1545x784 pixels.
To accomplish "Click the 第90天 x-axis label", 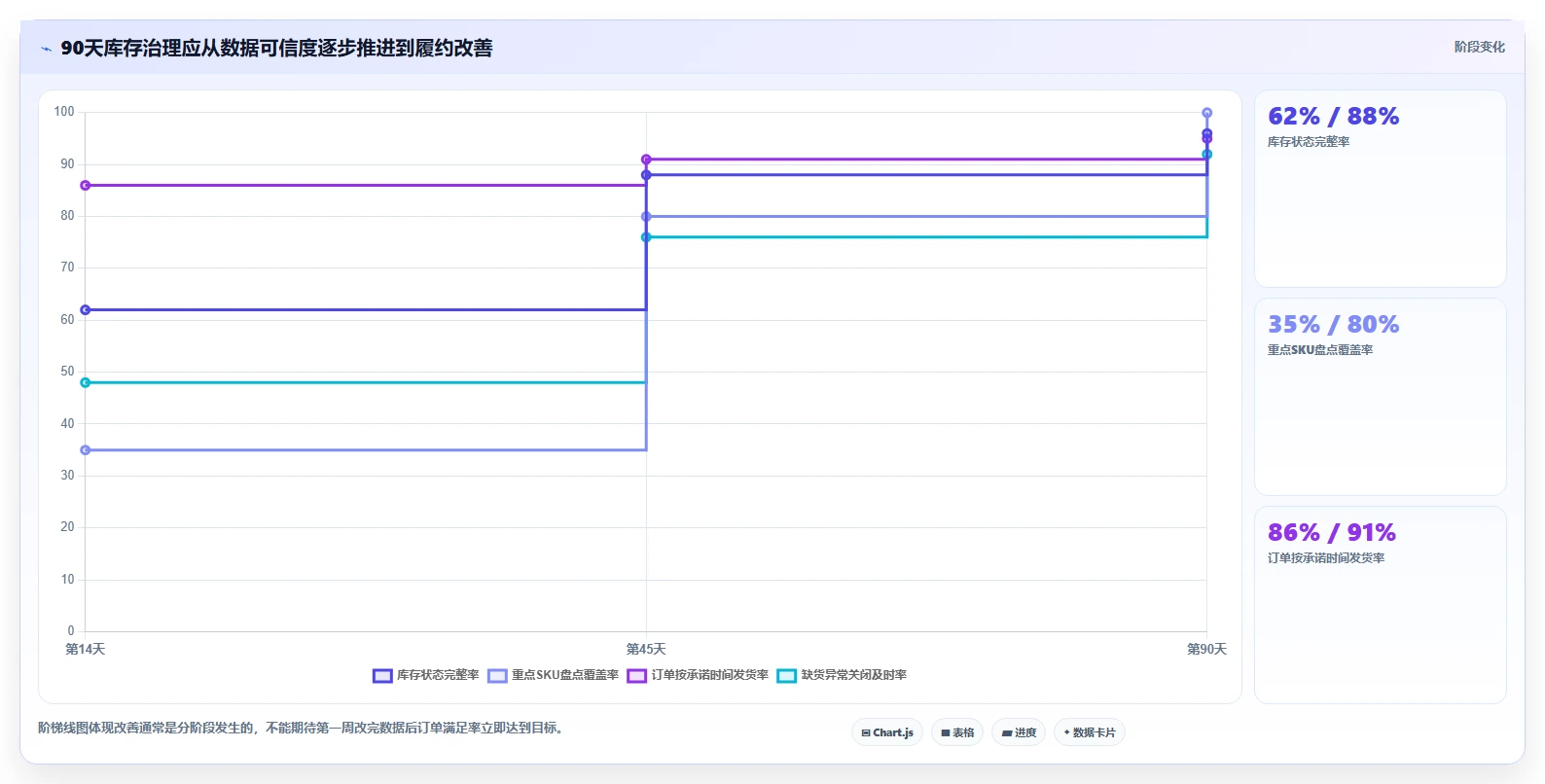I will click(1206, 649).
